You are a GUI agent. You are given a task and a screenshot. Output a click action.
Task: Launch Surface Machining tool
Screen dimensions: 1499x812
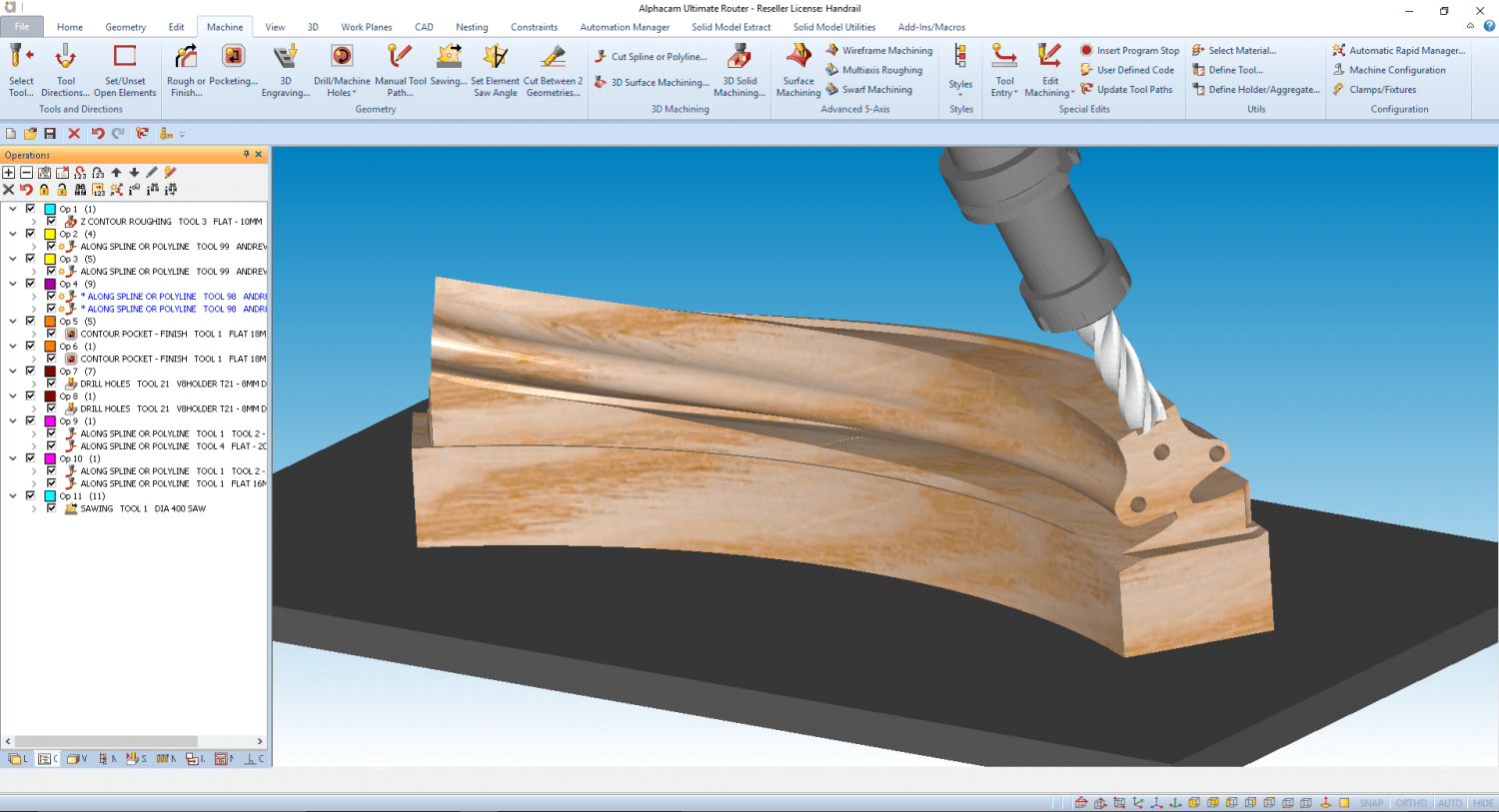[798, 69]
